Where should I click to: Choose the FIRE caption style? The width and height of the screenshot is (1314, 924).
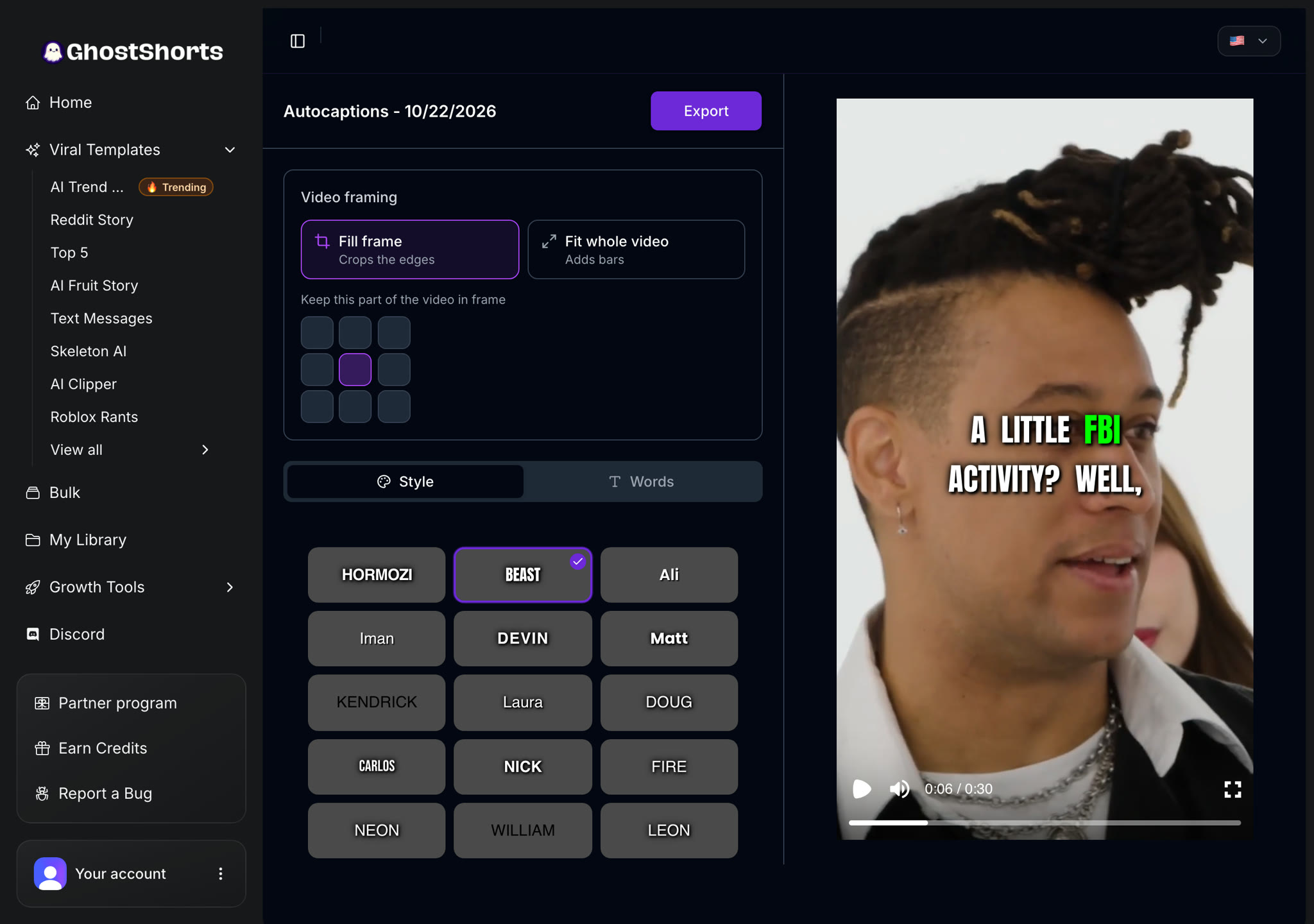point(669,767)
